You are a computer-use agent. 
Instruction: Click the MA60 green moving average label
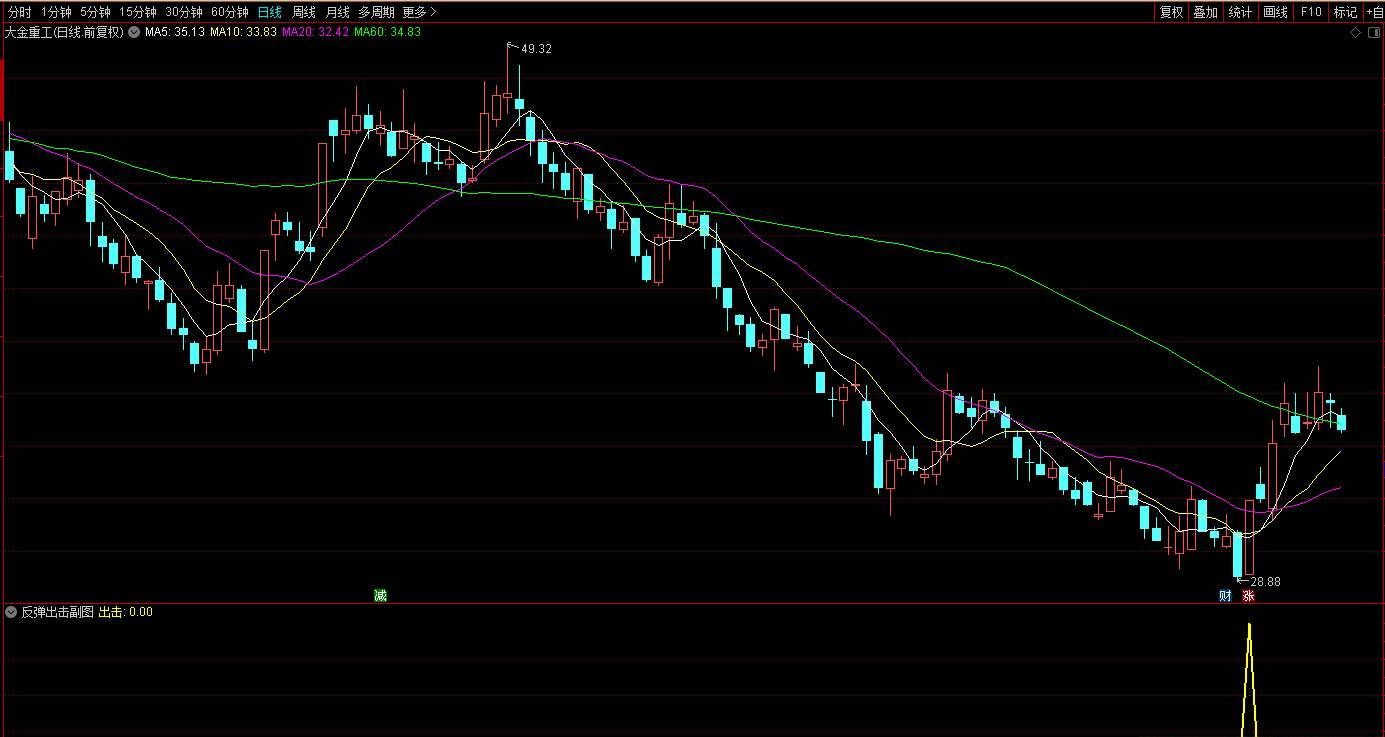coord(387,32)
